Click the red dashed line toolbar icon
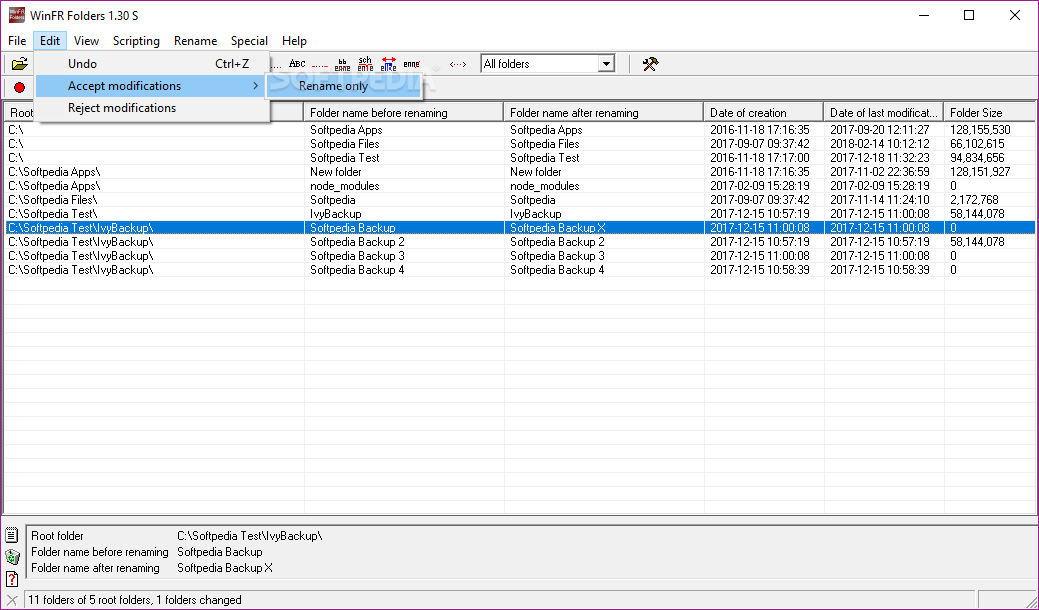This screenshot has width=1039, height=610. click(x=320, y=65)
